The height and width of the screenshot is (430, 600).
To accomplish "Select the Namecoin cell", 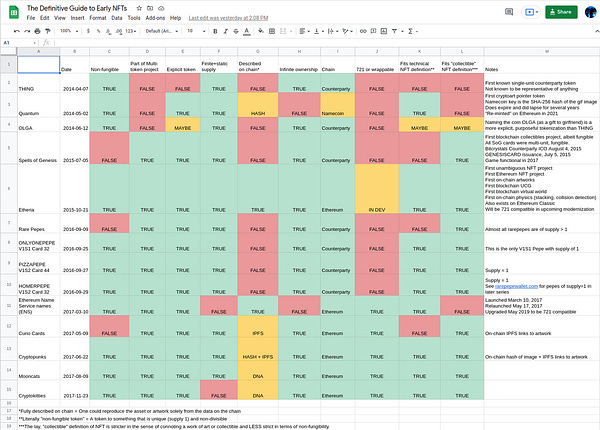I will click(338, 105).
